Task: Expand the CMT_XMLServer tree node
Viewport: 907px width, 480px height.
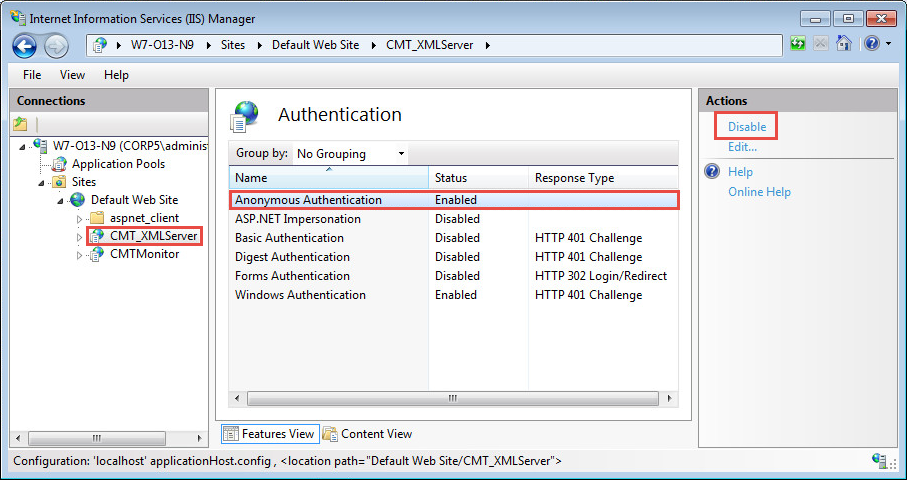Action: click(x=80, y=237)
